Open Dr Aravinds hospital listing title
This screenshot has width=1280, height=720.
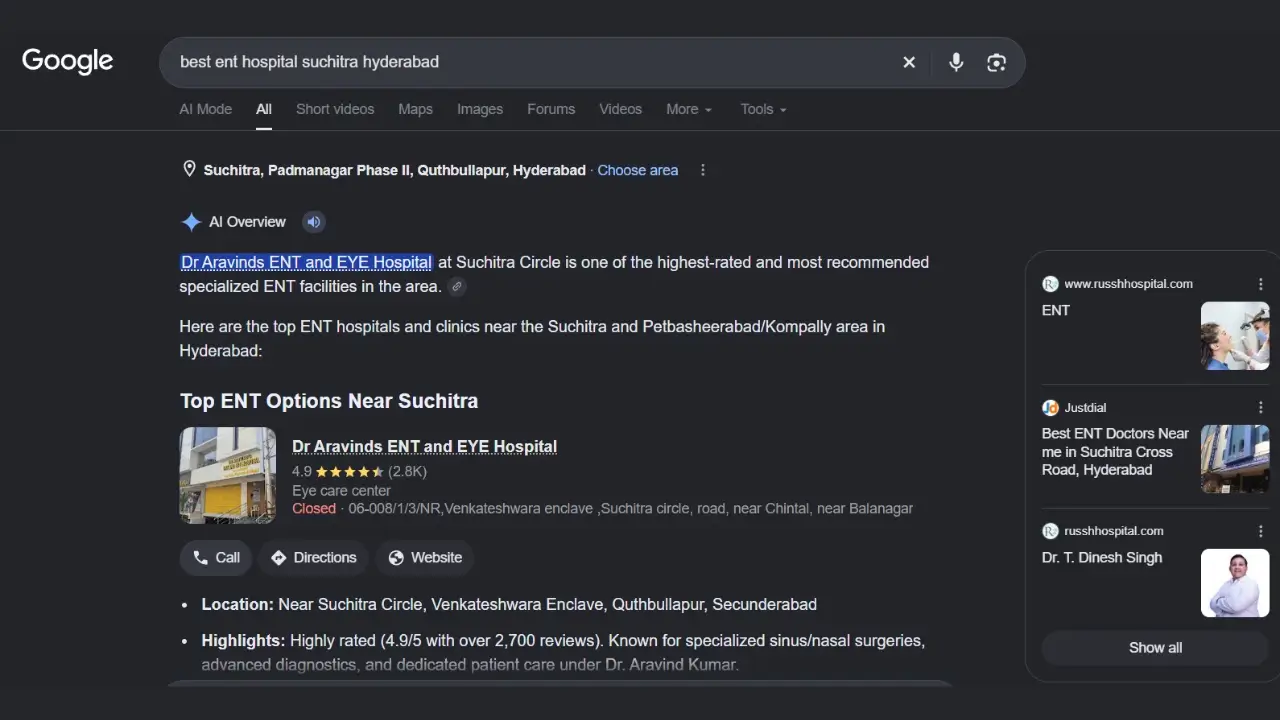pyautogui.click(x=424, y=446)
